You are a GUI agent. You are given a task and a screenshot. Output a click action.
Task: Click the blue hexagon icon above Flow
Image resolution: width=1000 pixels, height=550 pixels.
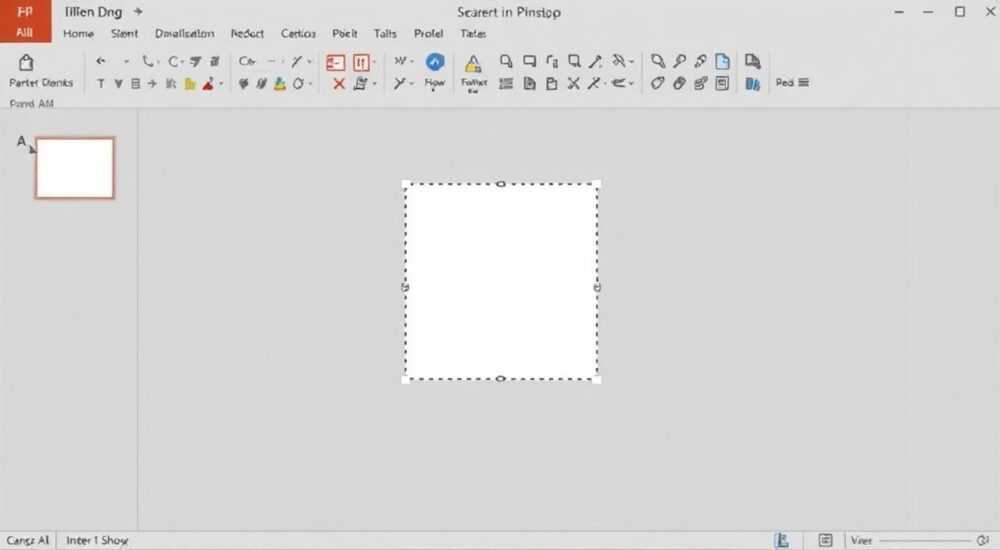point(435,62)
